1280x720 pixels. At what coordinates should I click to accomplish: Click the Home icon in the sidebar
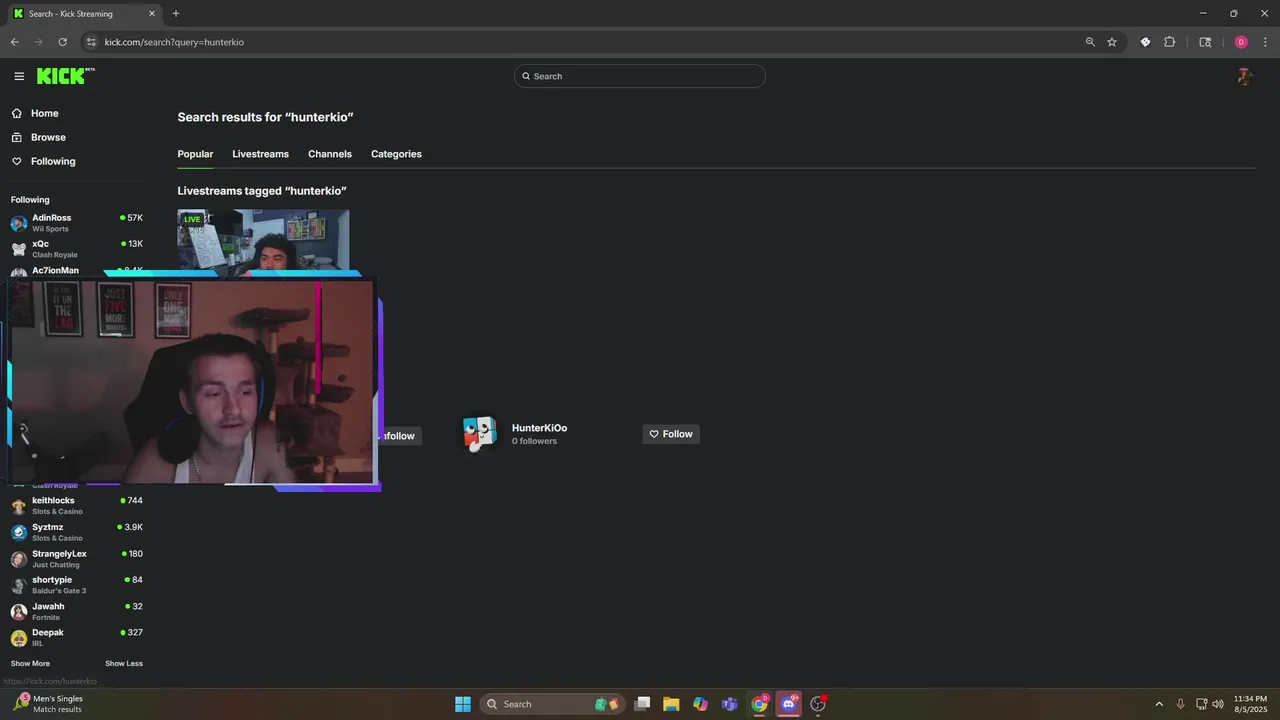point(17,113)
